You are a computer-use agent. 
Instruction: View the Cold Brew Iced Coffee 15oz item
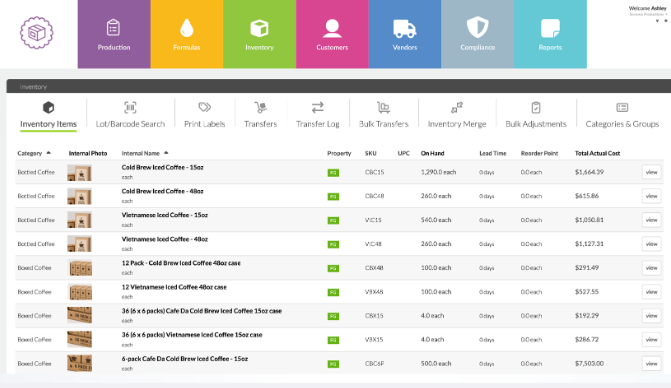[651, 172]
